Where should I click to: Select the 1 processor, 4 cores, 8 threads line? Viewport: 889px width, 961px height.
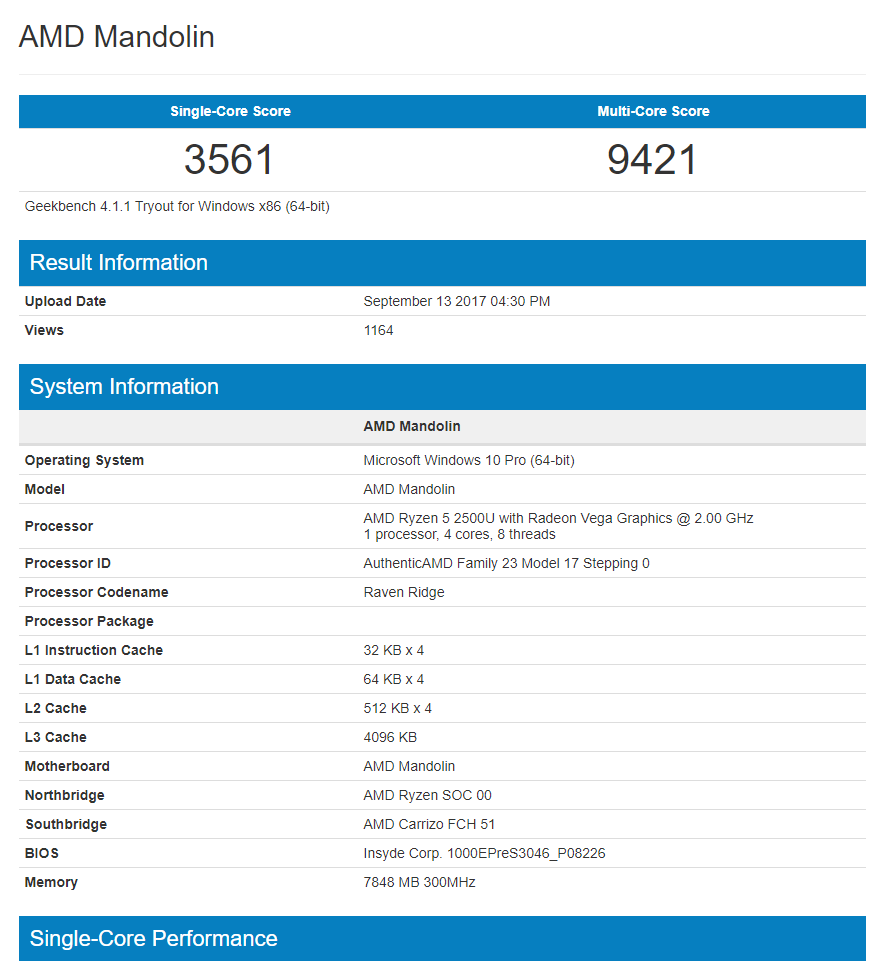tap(460, 534)
